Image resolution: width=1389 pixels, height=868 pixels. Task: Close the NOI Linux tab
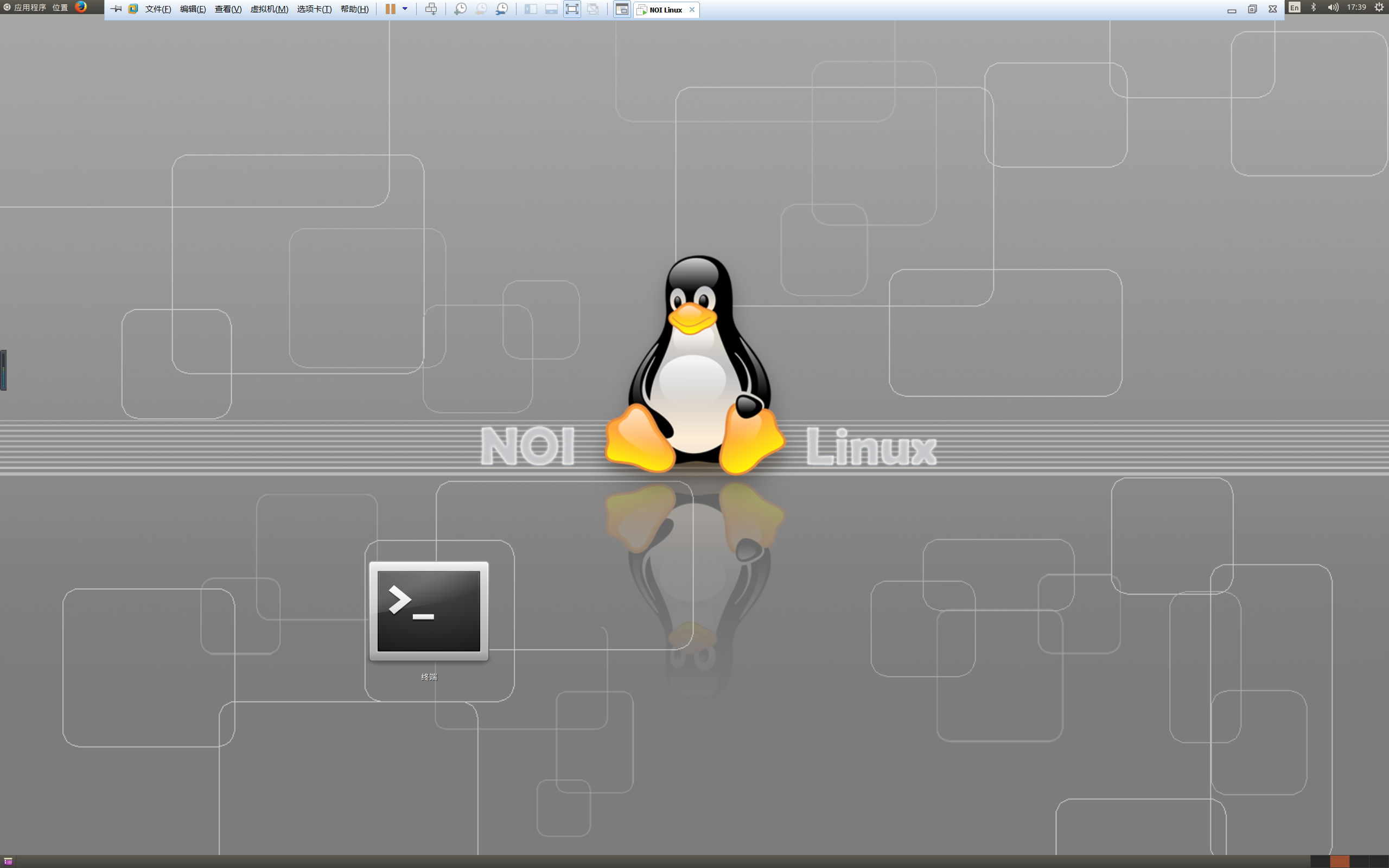pos(692,10)
